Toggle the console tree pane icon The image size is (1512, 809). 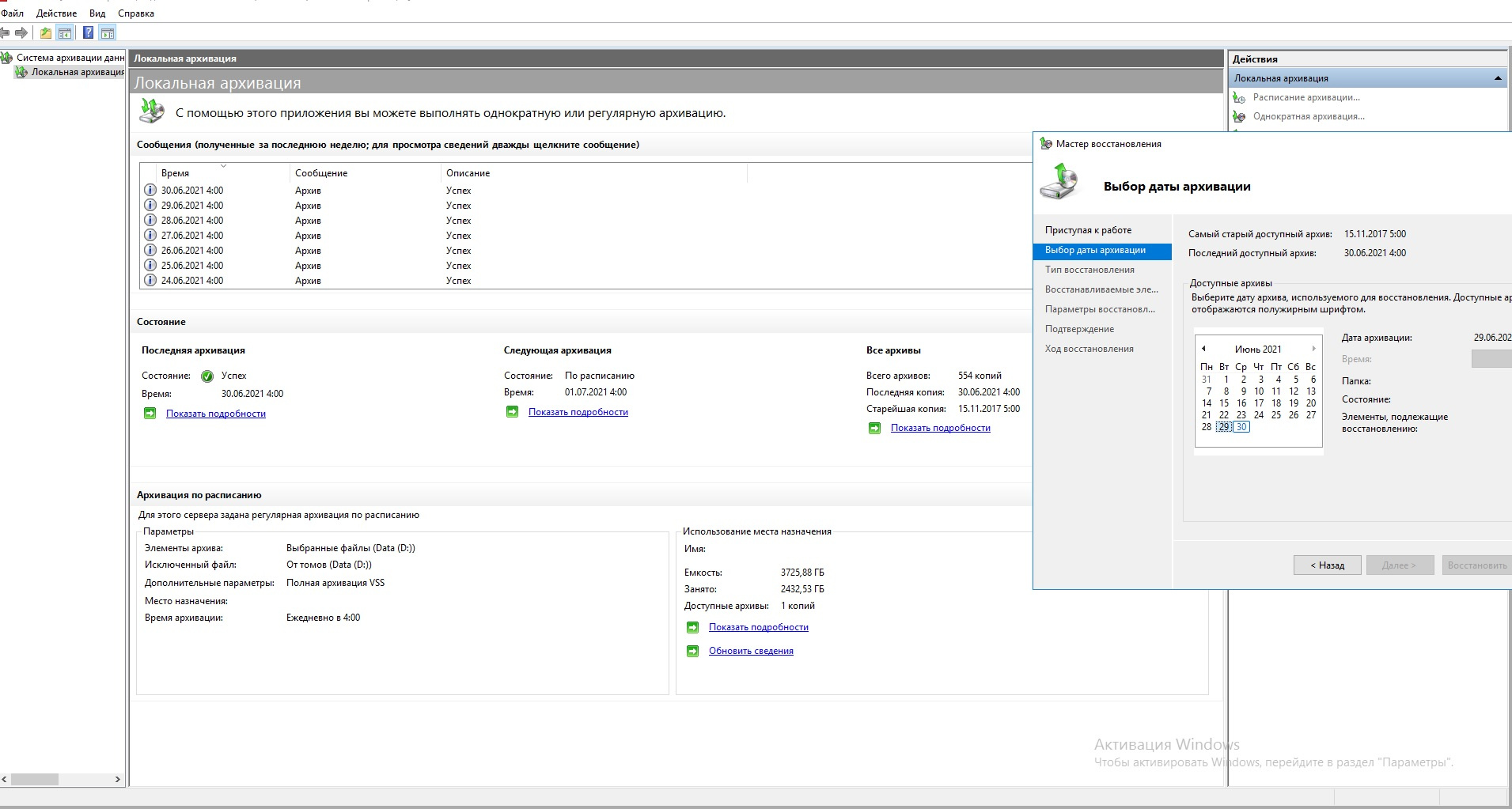65,32
